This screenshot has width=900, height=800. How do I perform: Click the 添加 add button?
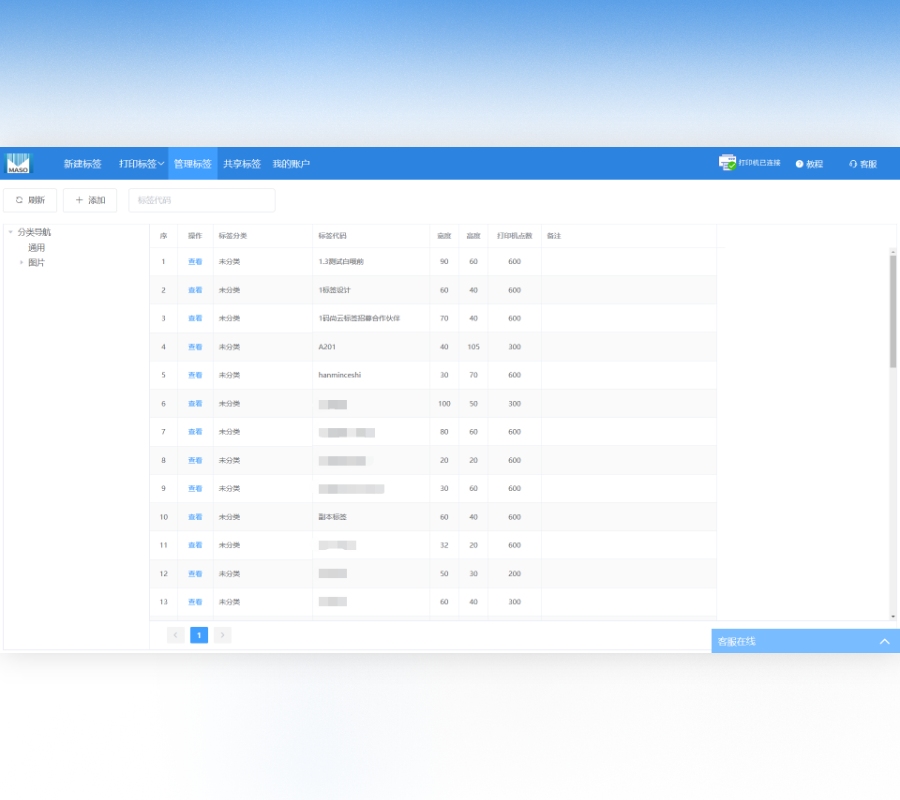[90, 200]
